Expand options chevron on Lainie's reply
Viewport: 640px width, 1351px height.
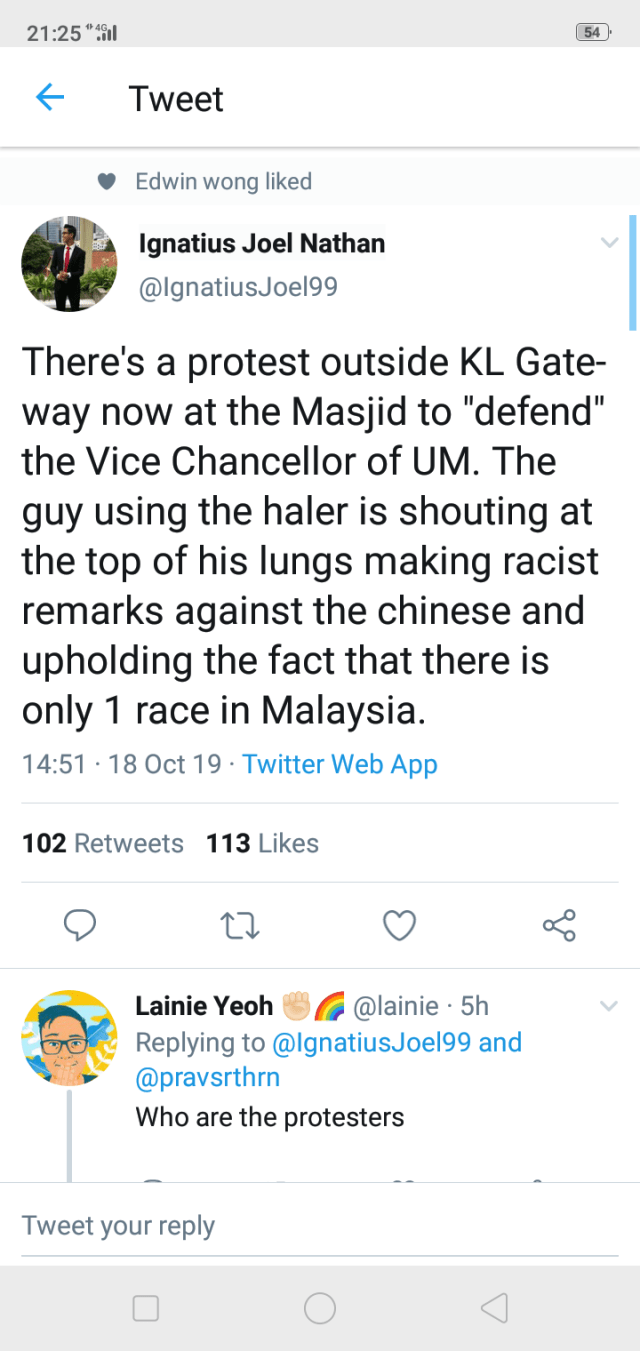tap(609, 1006)
